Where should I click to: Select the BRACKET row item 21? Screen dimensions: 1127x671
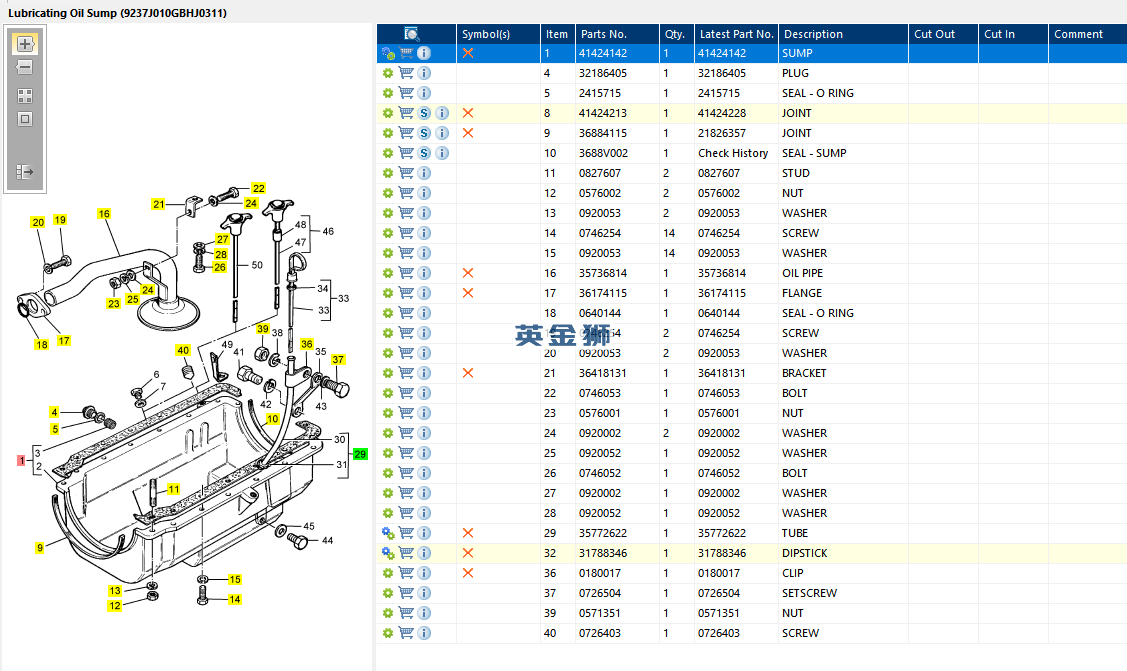[804, 373]
